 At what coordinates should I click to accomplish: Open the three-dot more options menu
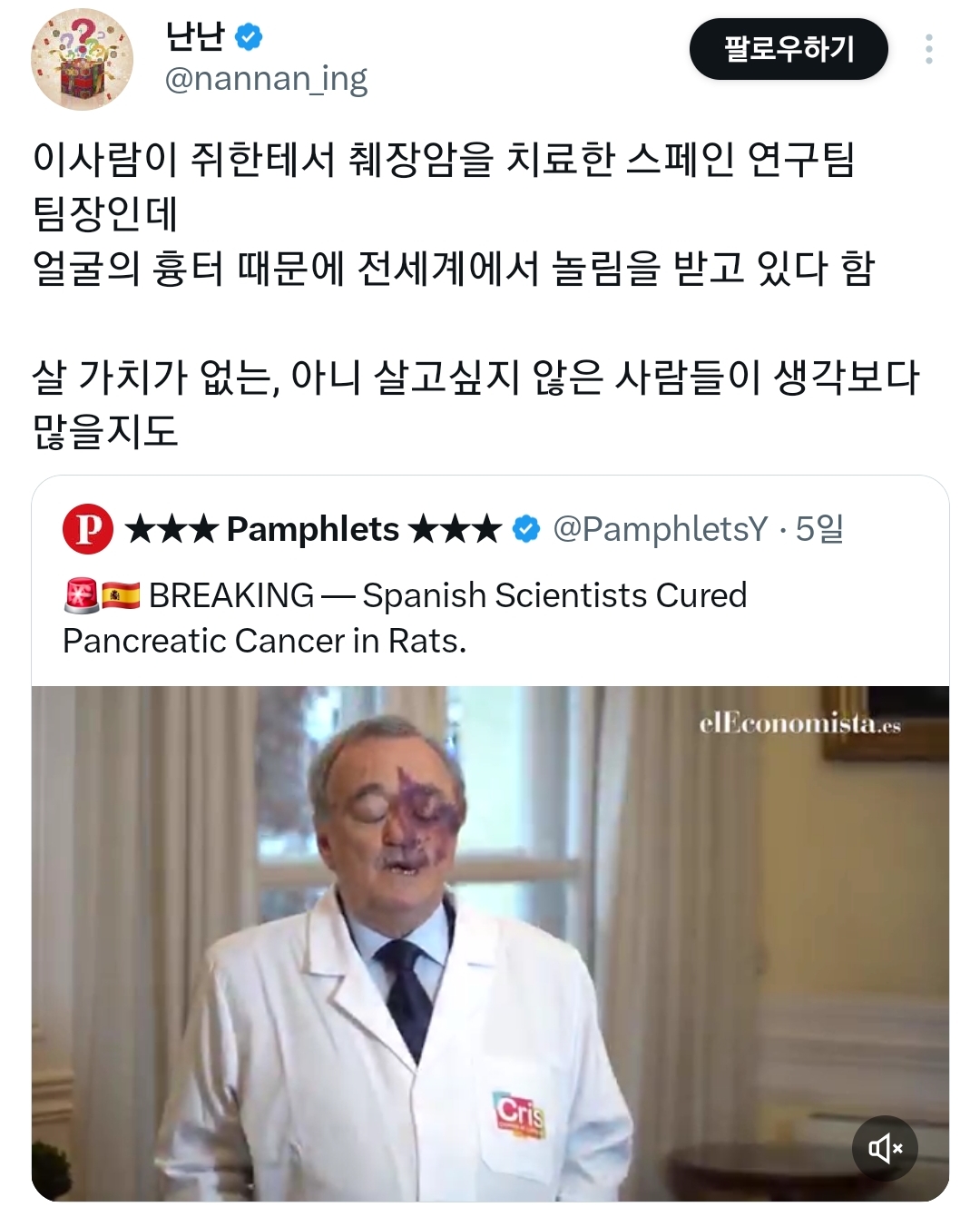click(x=929, y=49)
